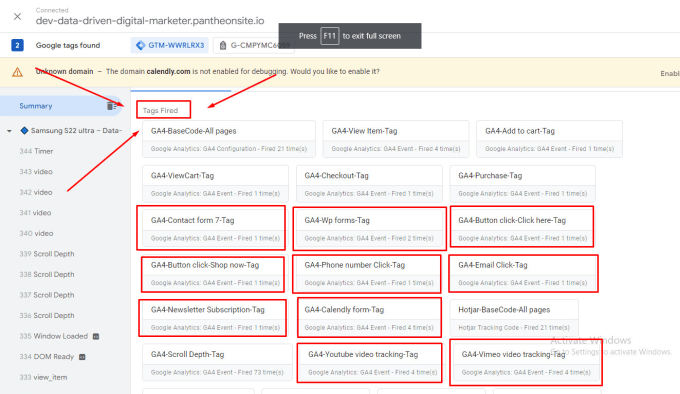
Task: Open GA4-Vimeo video tracking-Tag card
Action: (x=526, y=362)
